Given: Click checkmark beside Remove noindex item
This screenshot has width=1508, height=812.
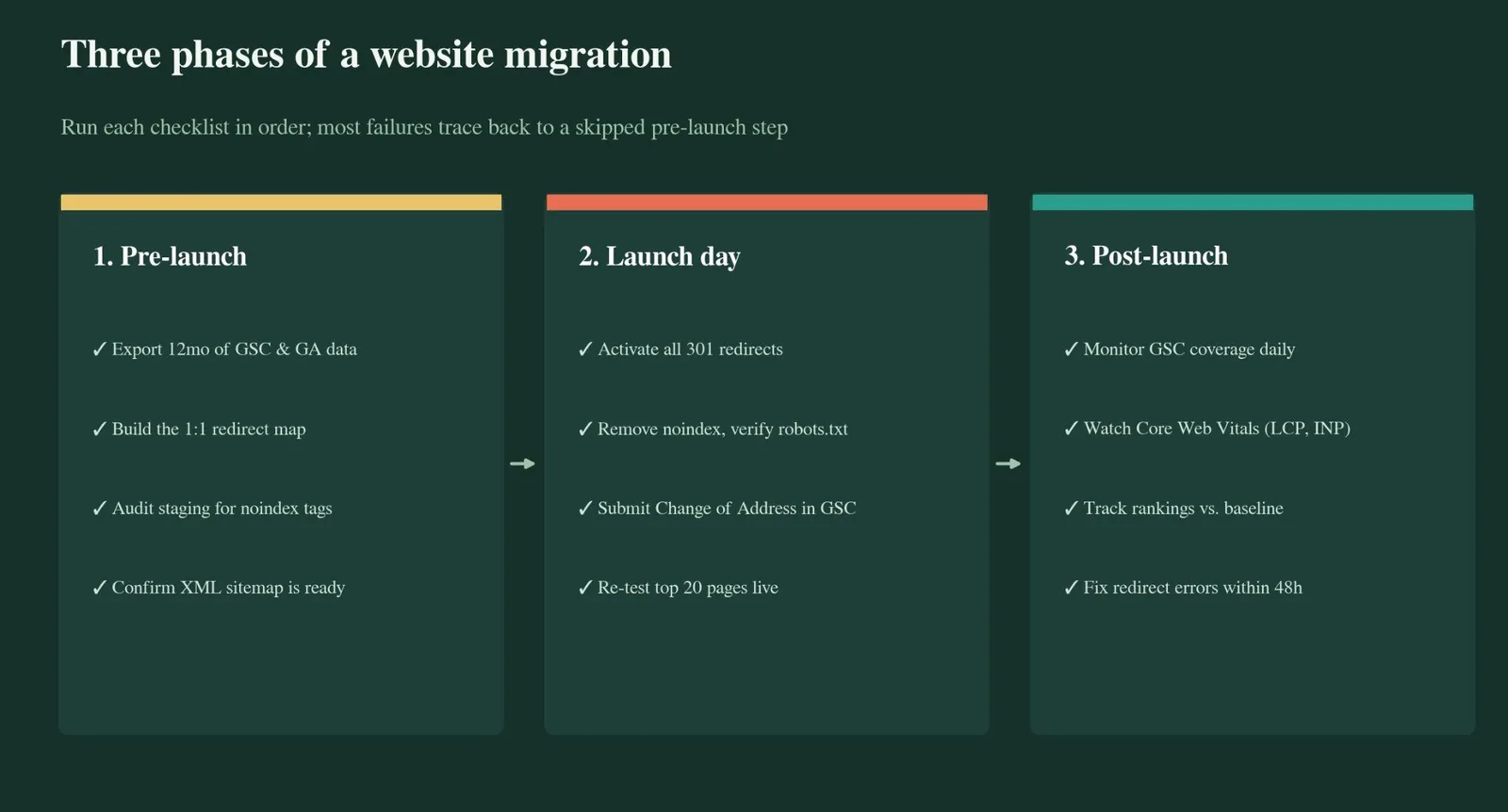Looking at the screenshot, I should tap(585, 430).
